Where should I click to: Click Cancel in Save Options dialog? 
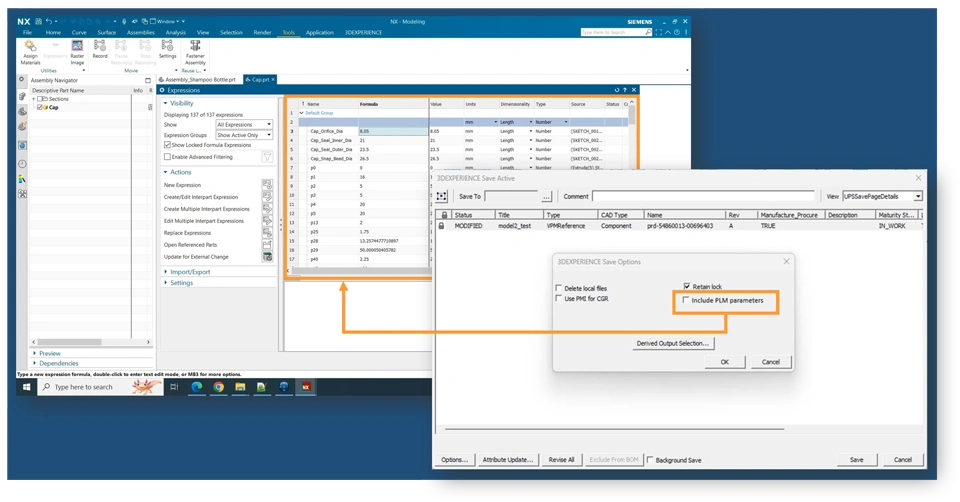pos(771,362)
